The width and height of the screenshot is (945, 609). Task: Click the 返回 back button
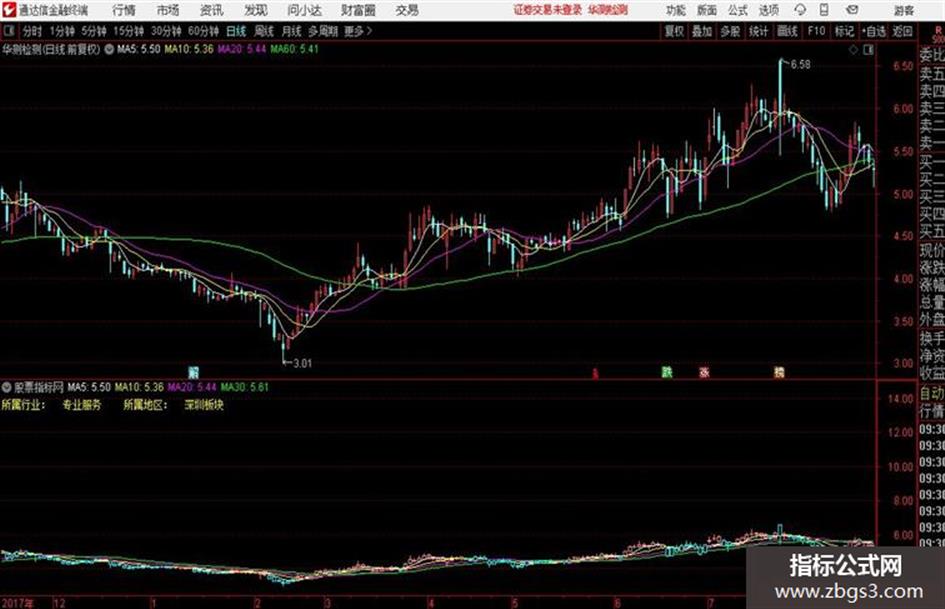[x=902, y=31]
